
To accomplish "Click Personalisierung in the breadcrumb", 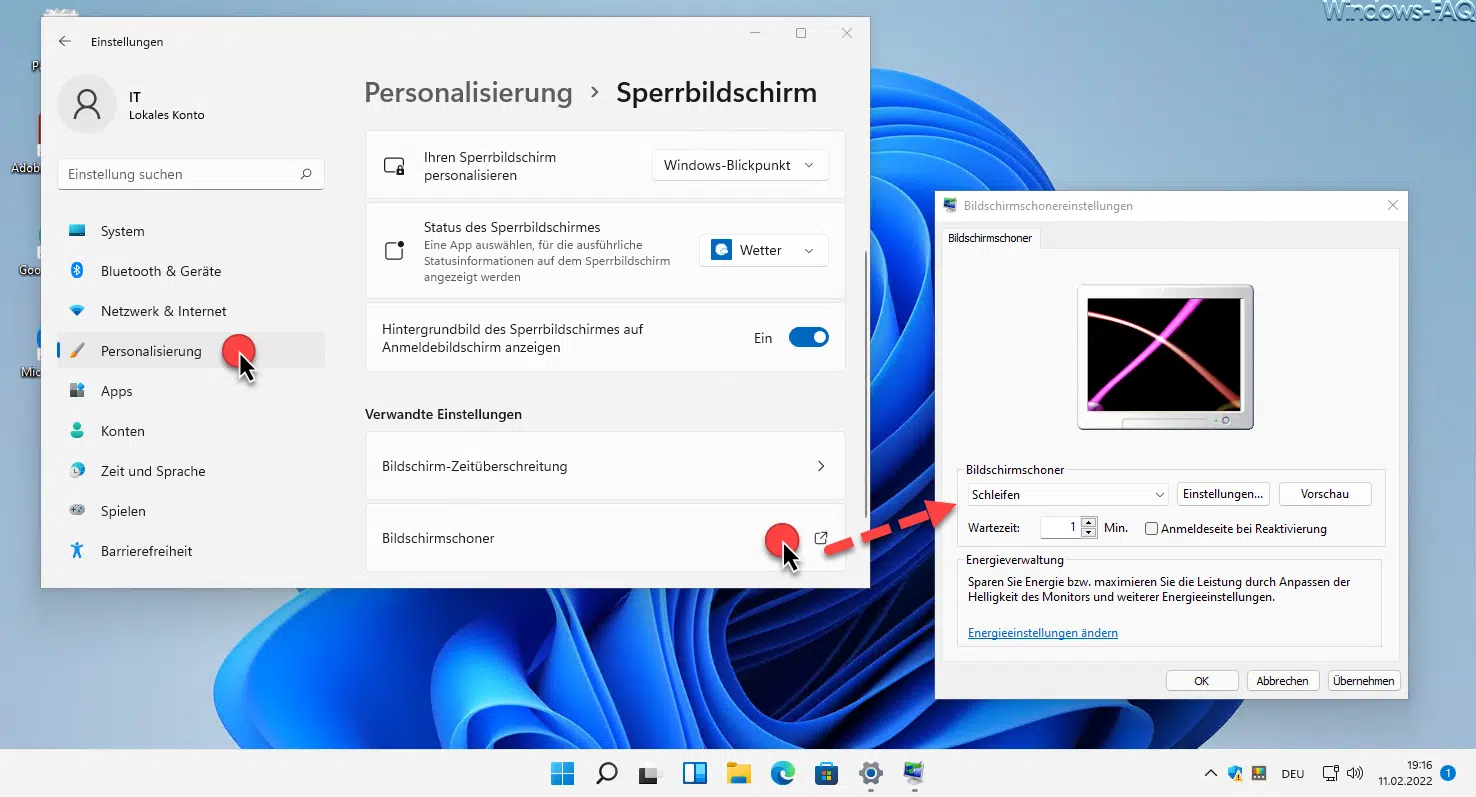I will pyautogui.click(x=468, y=93).
